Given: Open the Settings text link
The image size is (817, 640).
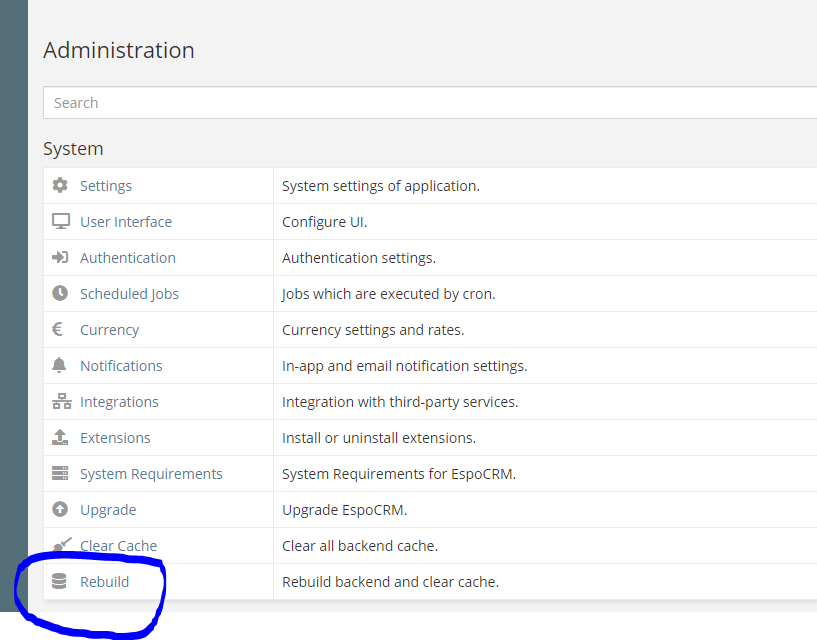Looking at the screenshot, I should click(106, 186).
